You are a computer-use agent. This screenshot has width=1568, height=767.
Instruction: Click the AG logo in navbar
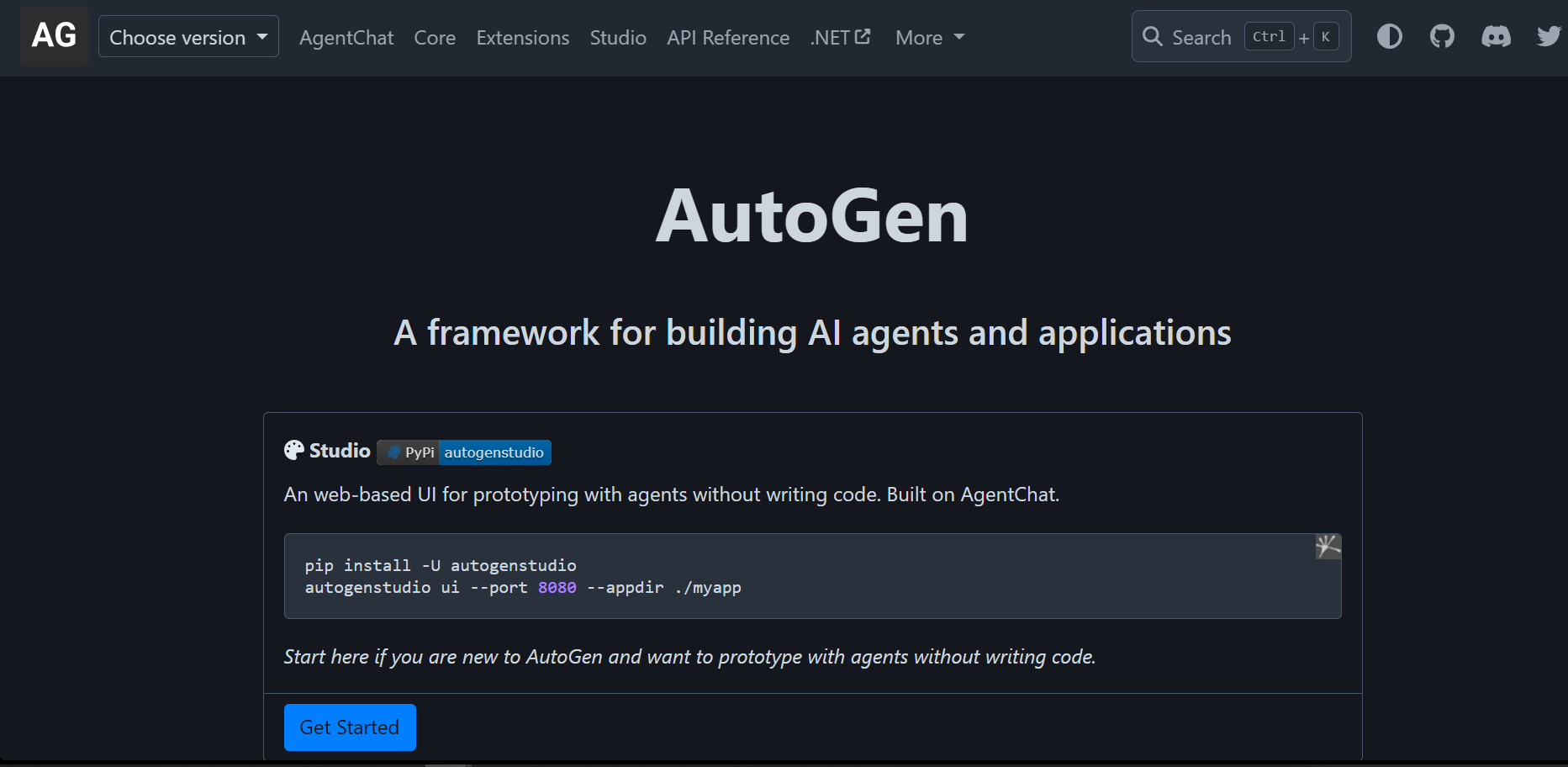(54, 36)
